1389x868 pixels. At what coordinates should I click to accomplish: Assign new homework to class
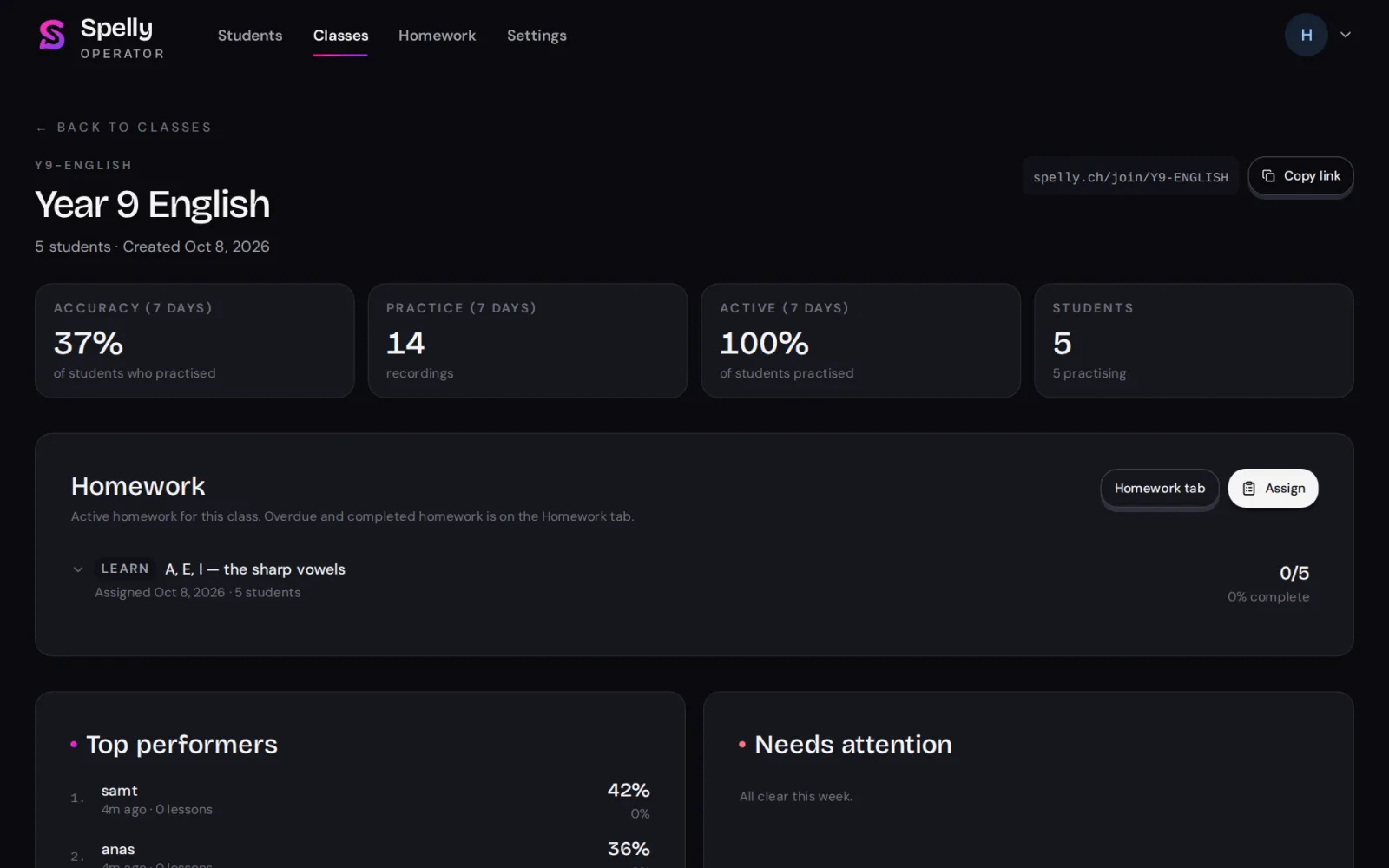1273,489
